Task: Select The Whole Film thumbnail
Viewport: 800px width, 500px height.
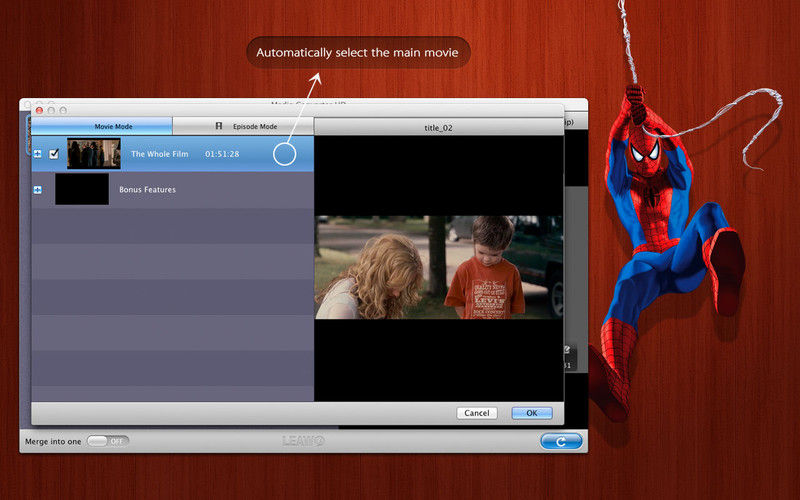Action: (x=94, y=154)
